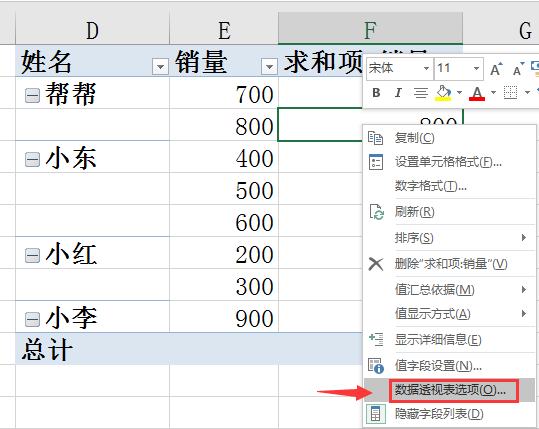Viewport: 539px width, 429px height.
Task: Click the value field settings icon
Action: coord(376,366)
